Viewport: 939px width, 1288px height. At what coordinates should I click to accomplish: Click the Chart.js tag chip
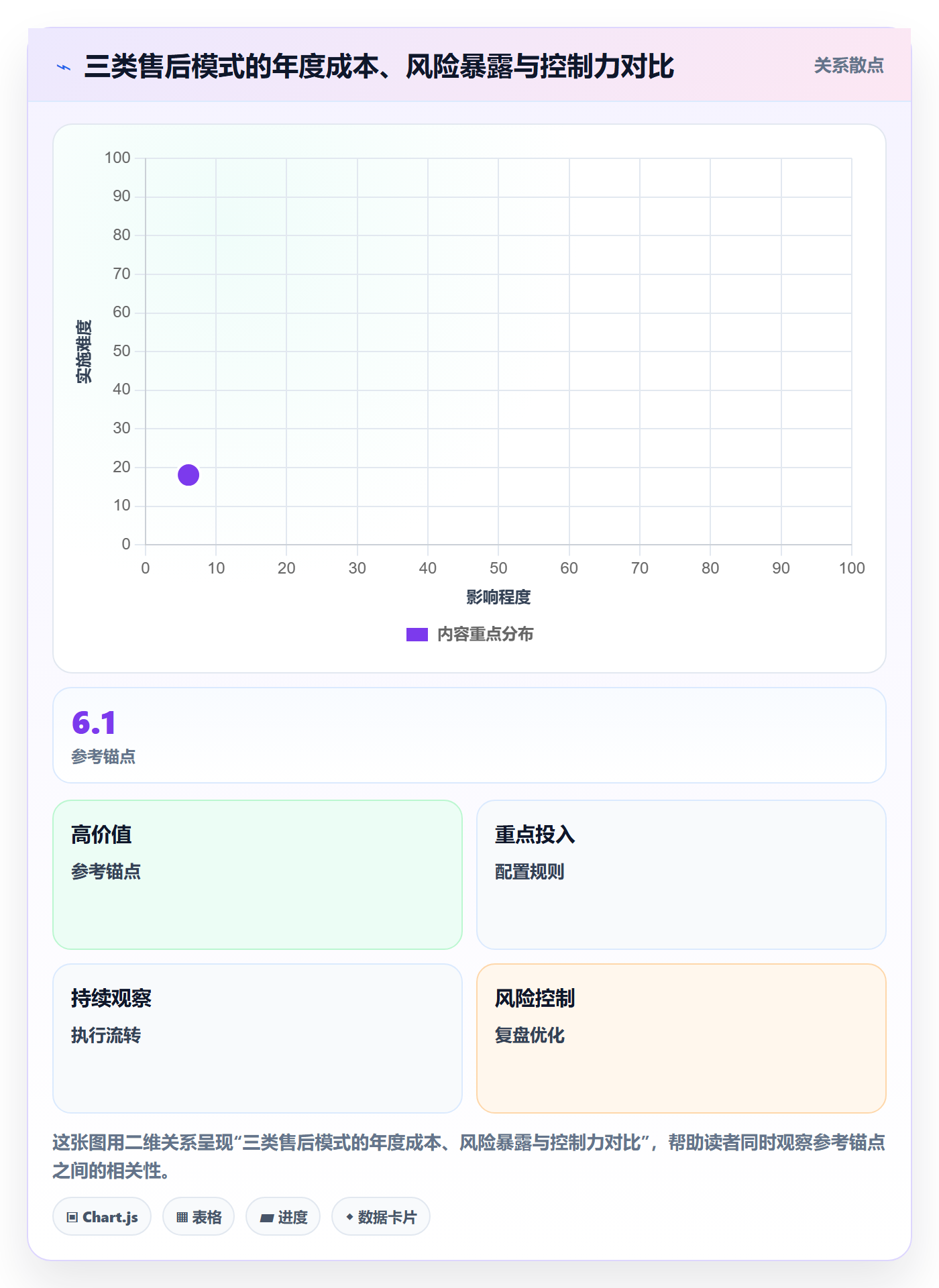(x=102, y=1217)
